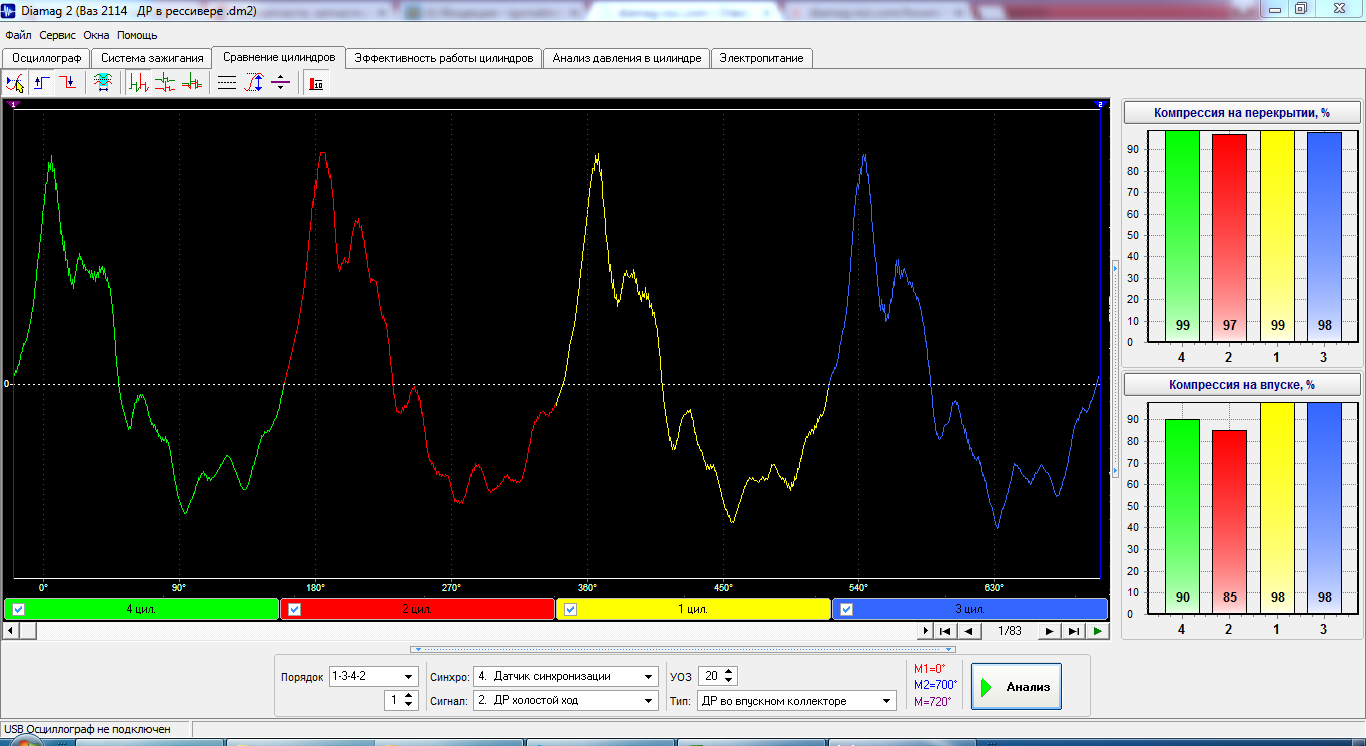Click the purple zero-line offset icon
Image resolution: width=1366 pixels, height=746 pixels.
(280, 83)
